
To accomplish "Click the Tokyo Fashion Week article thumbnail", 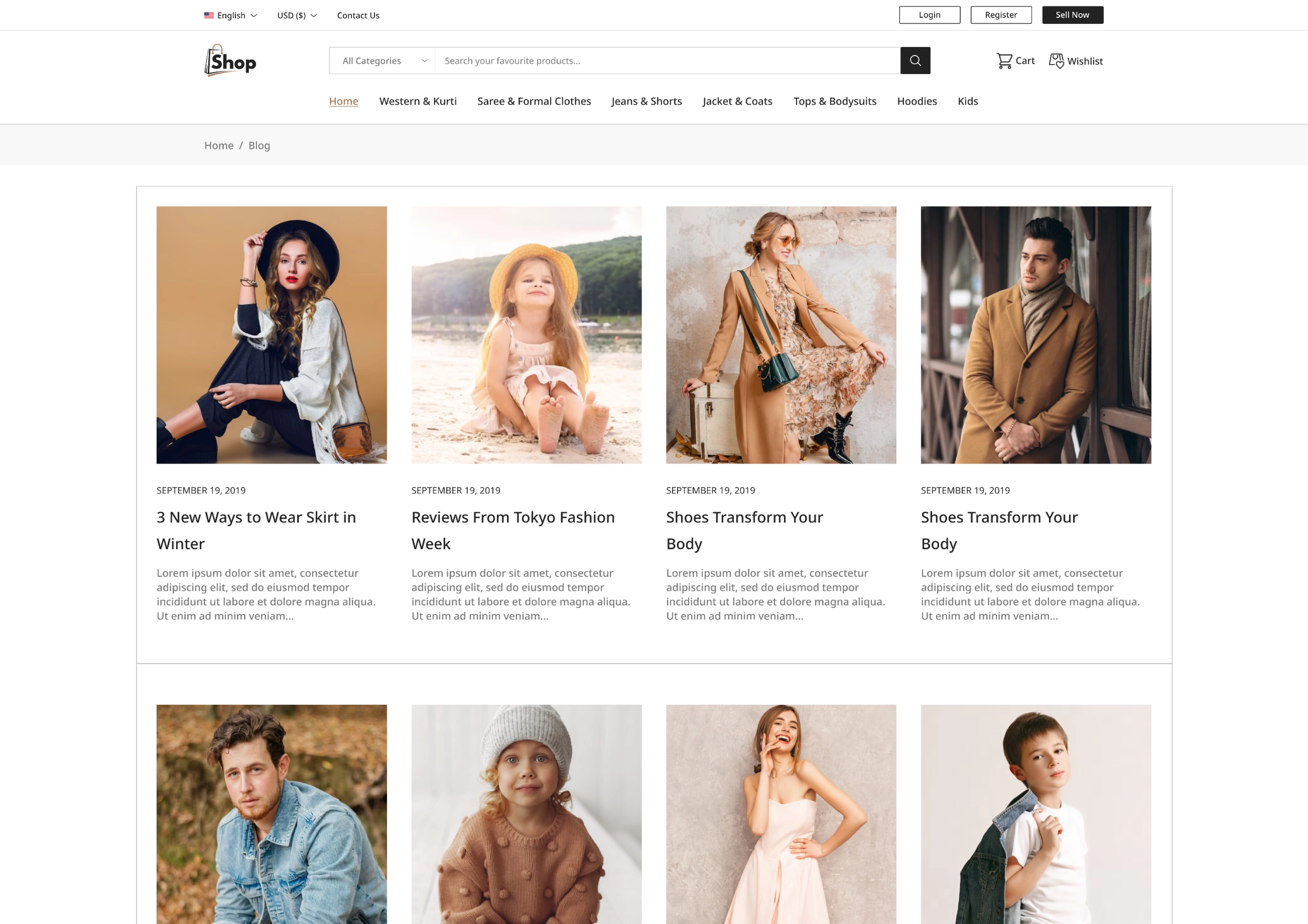I will point(526,334).
